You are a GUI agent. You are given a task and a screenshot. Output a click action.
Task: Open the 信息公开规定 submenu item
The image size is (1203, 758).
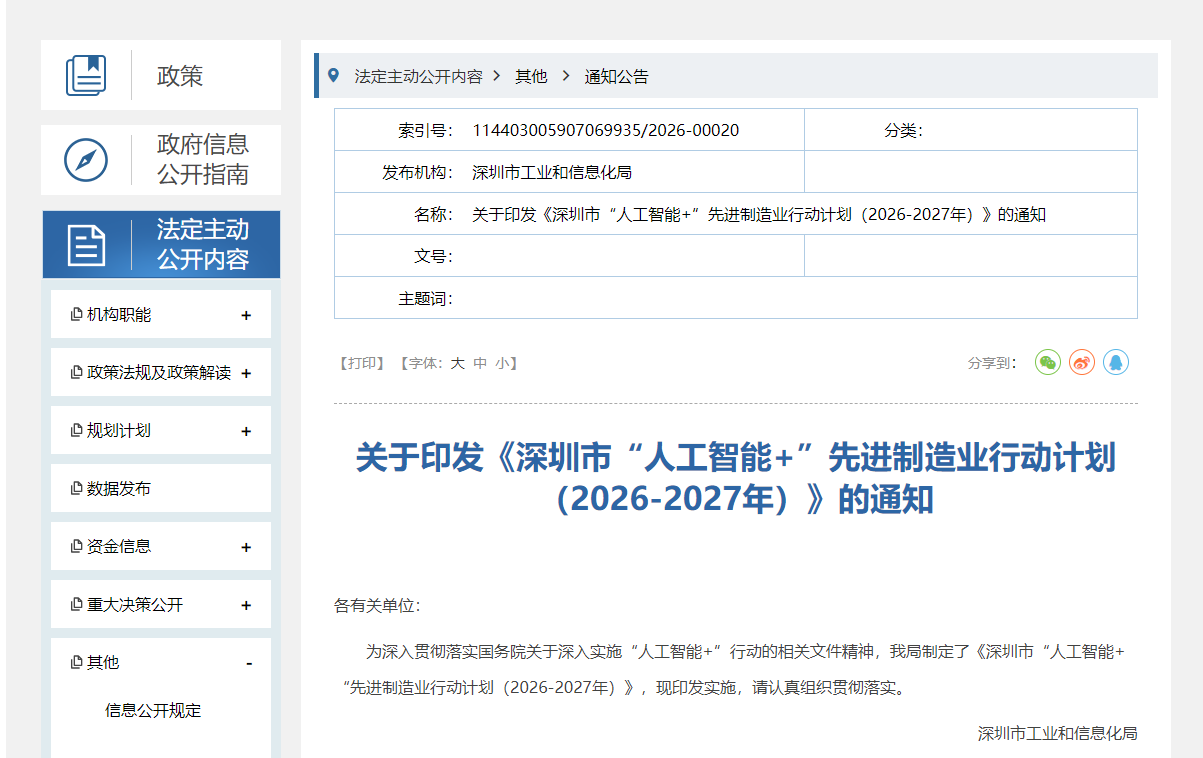153,711
